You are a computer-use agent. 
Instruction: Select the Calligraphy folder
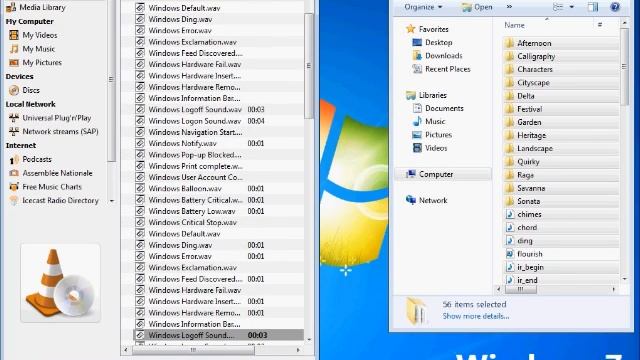pos(561,56)
